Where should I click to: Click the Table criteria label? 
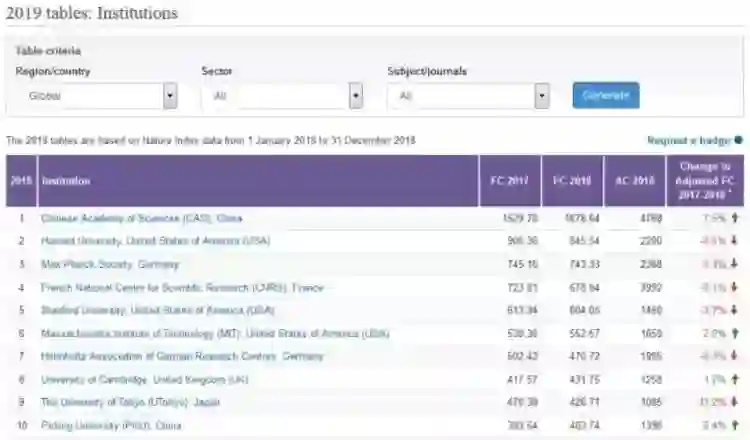(x=48, y=51)
